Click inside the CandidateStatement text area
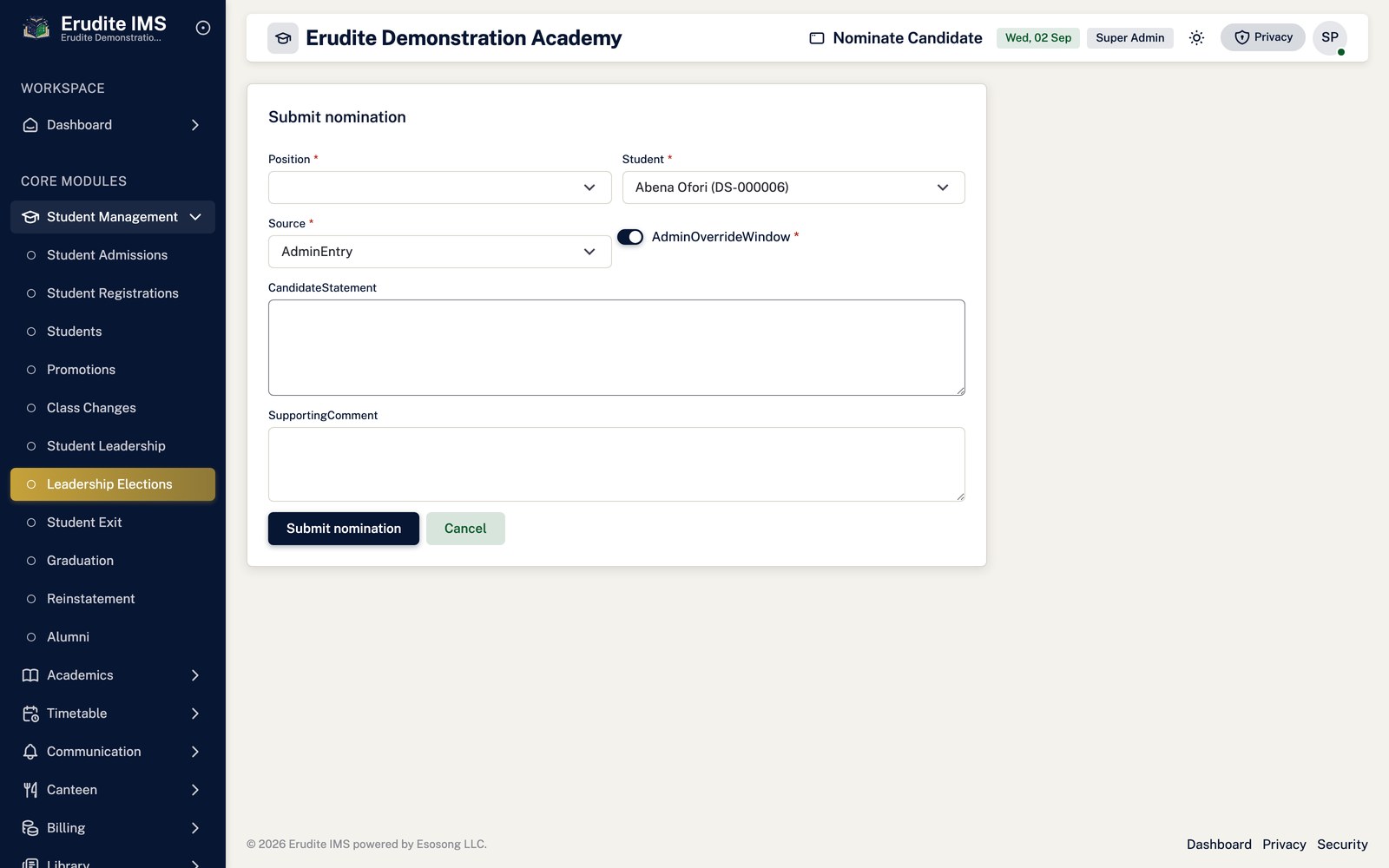This screenshot has height=868, width=1389. [x=616, y=348]
